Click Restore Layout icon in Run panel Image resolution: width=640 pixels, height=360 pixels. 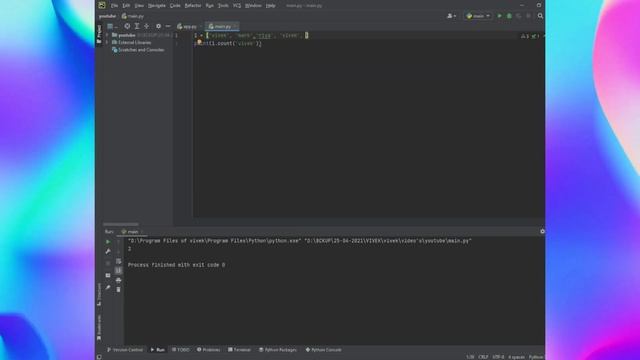tap(108, 276)
